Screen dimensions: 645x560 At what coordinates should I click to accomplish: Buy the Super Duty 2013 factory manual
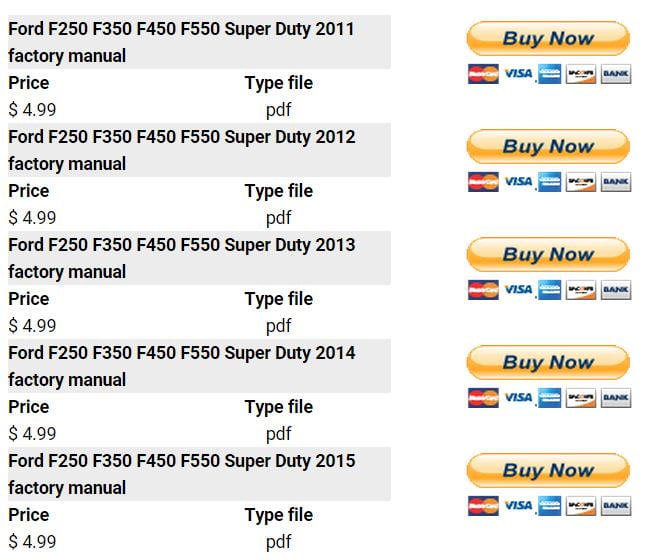click(548, 255)
